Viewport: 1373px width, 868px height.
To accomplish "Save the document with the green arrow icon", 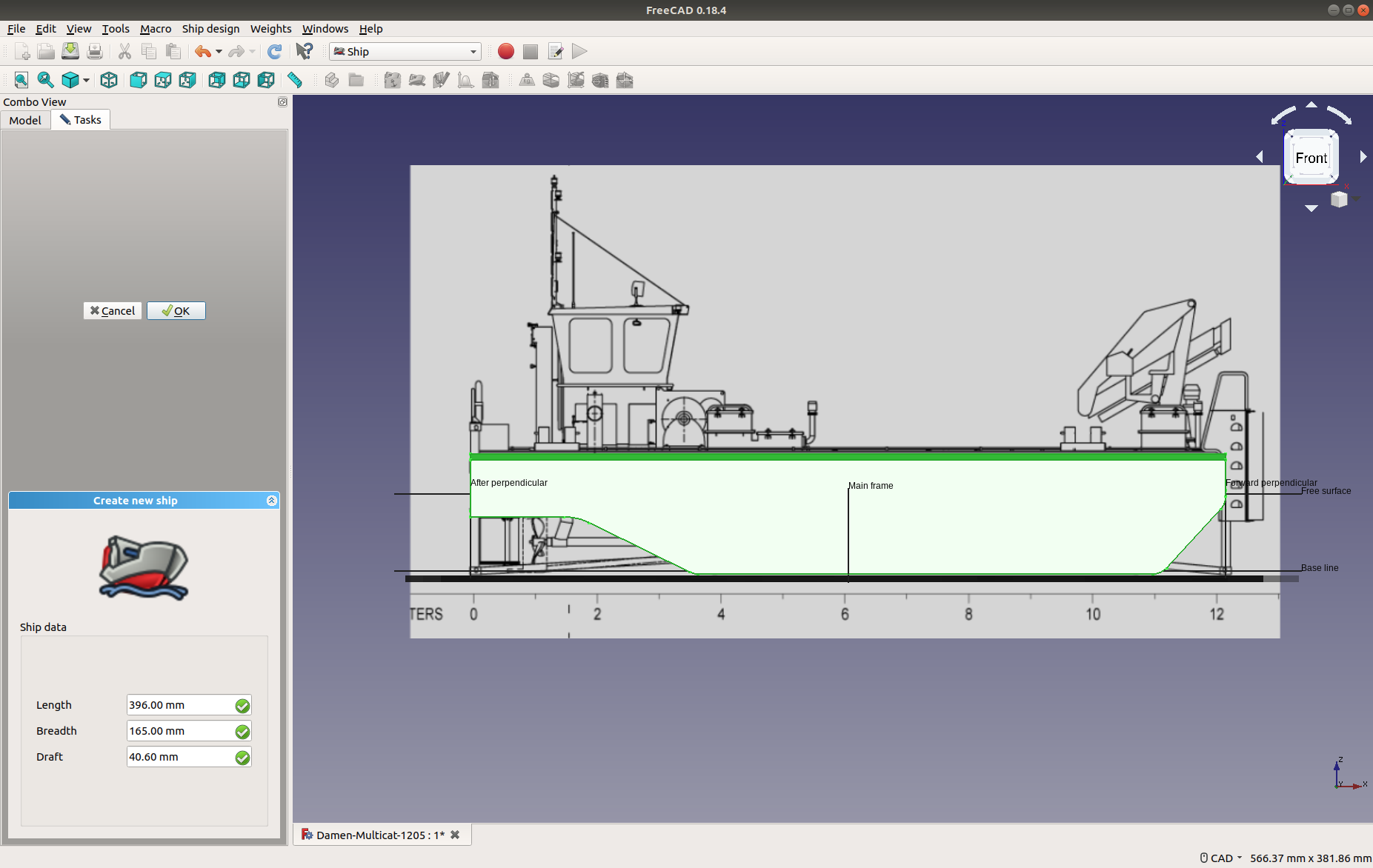I will click(x=70, y=51).
